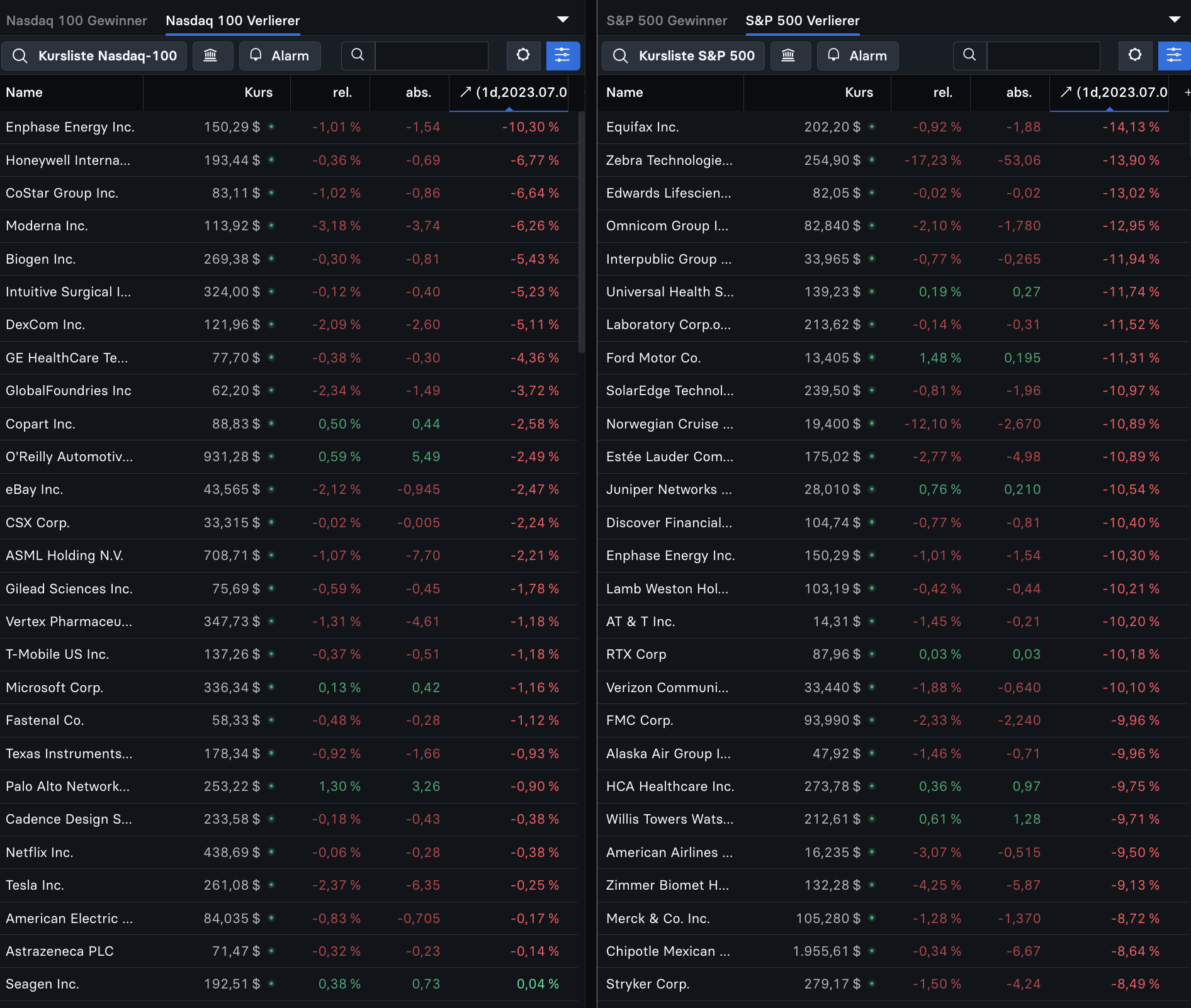Select Norwegian Cruise ... row
Viewport: 1191px width, 1008px height.
(x=894, y=423)
